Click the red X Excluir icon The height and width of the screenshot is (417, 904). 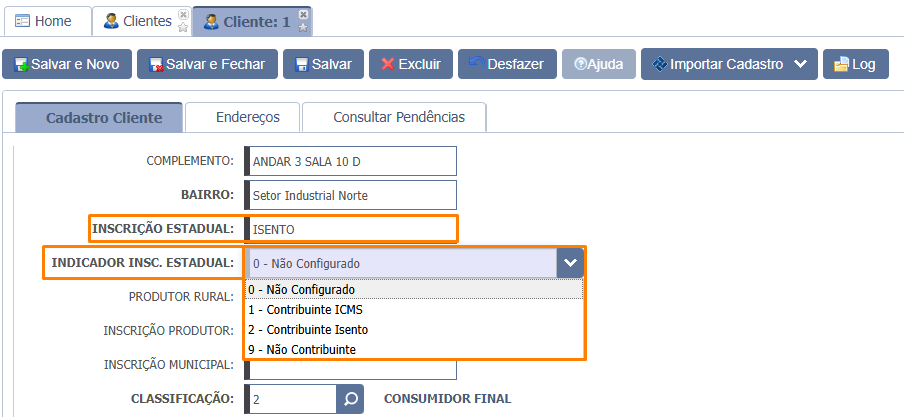[387, 65]
